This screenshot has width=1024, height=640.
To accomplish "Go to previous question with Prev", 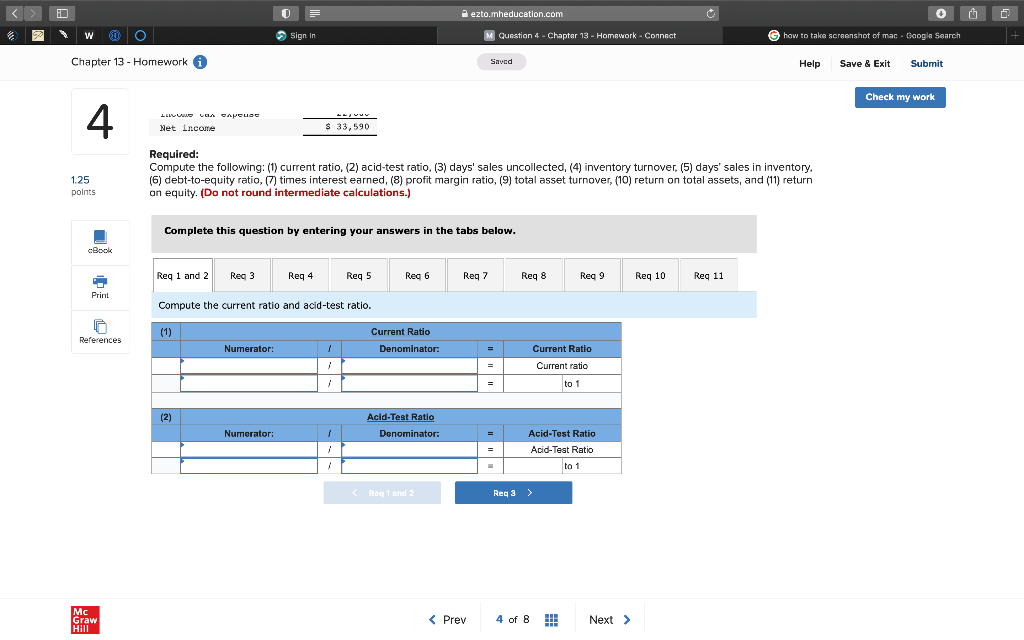I will (447, 620).
